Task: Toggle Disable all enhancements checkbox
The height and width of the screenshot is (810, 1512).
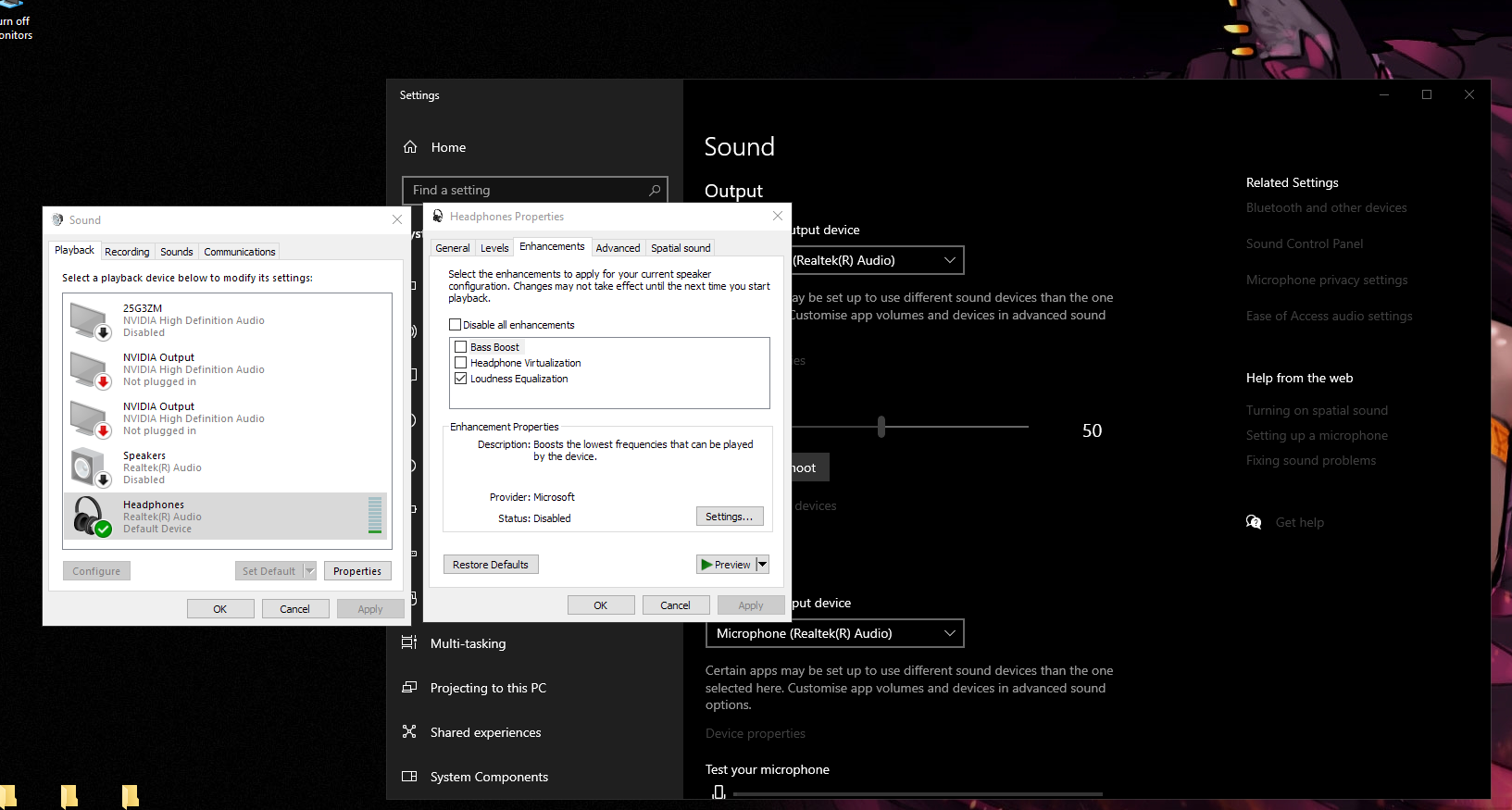Action: (455, 325)
